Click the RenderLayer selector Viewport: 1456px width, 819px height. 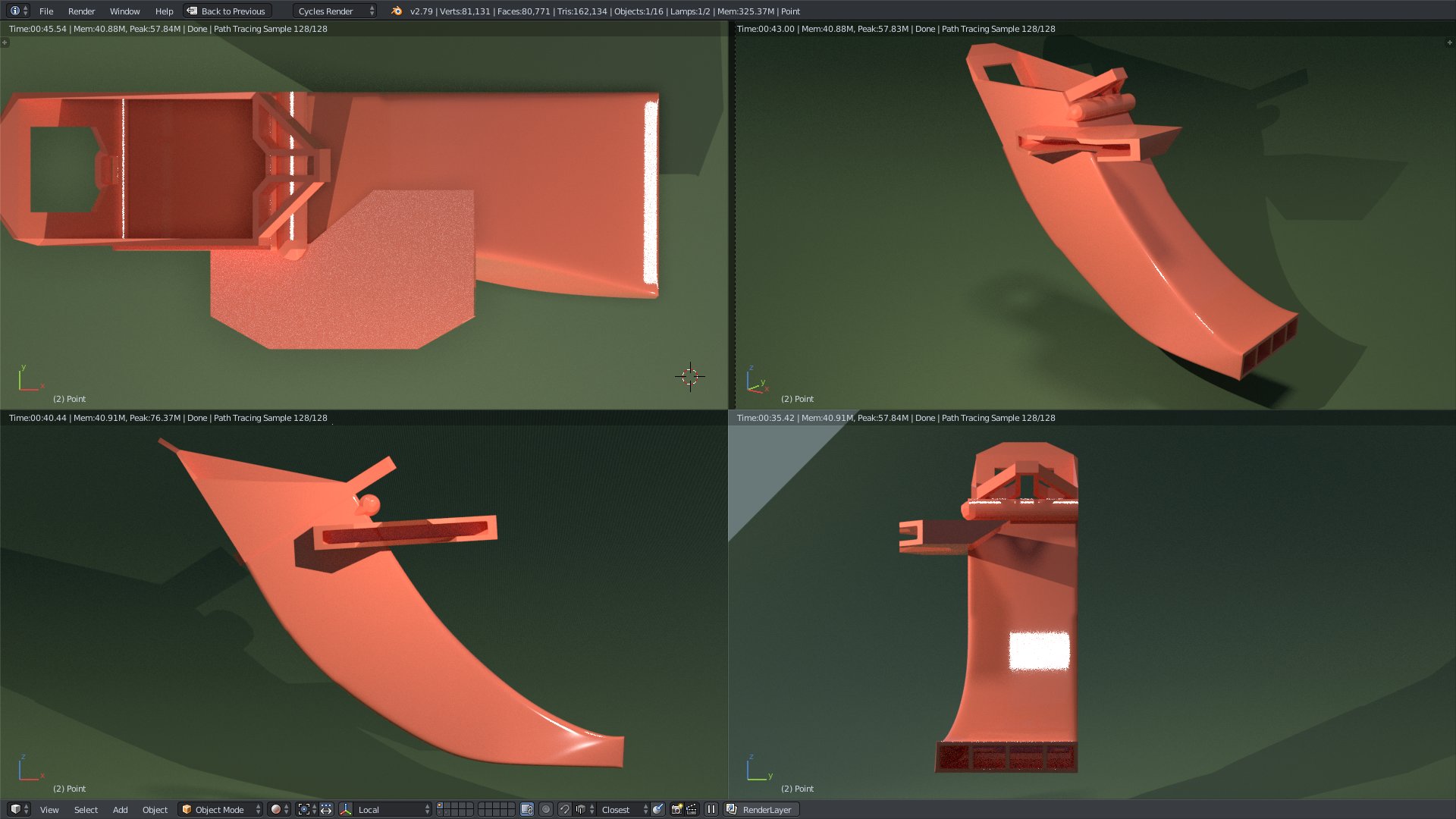click(761, 810)
